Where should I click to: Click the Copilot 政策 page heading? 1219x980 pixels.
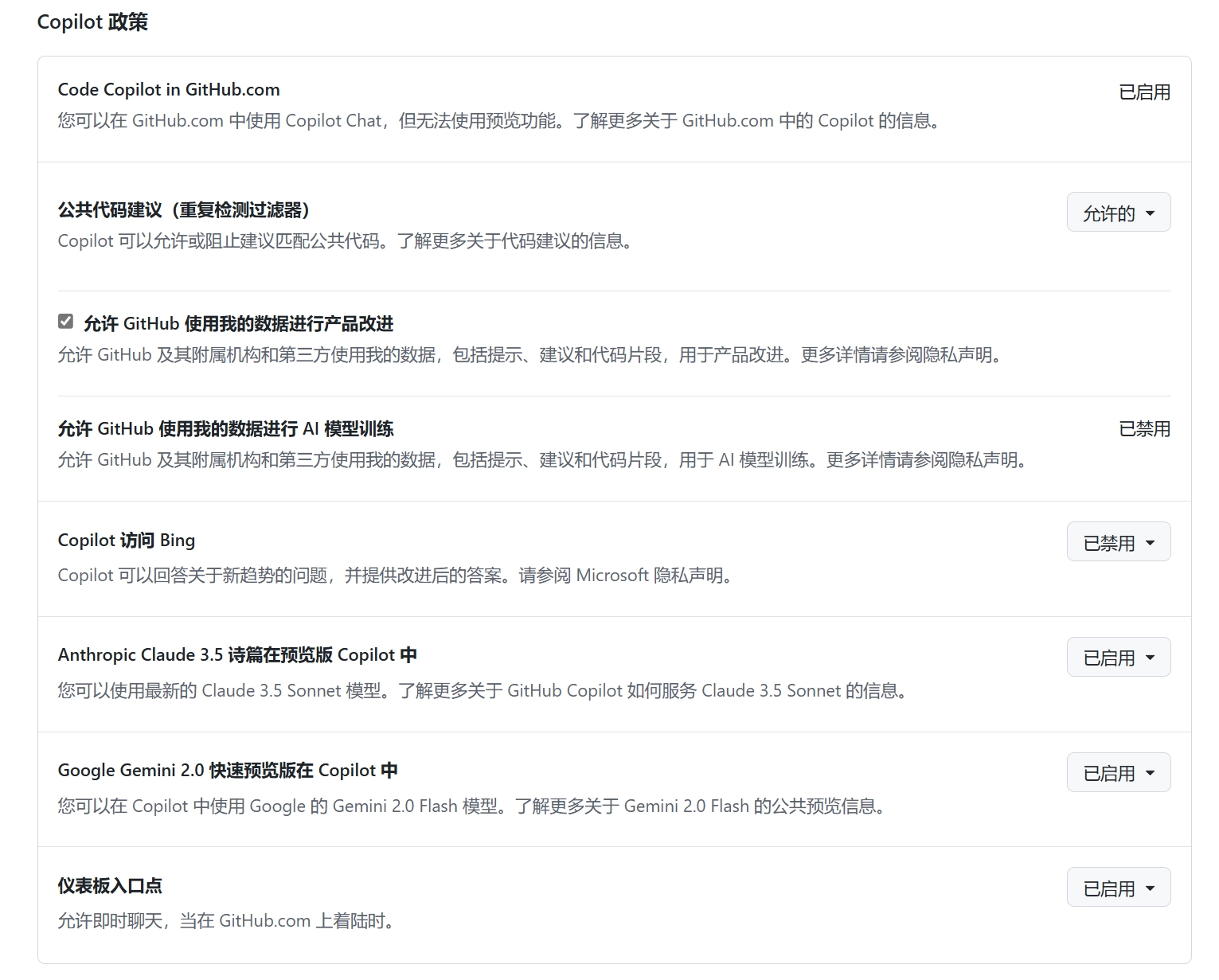(92, 21)
